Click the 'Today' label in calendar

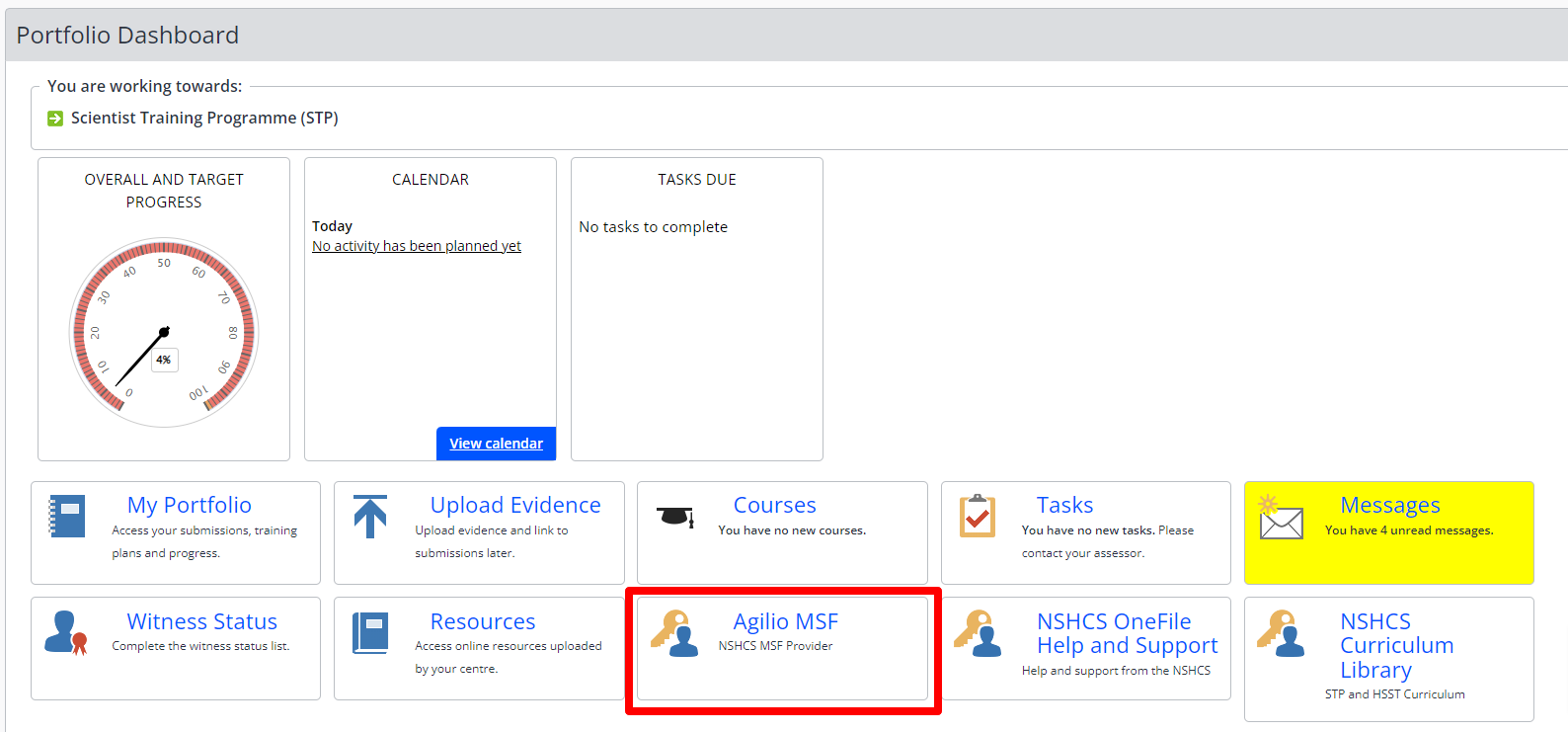click(x=332, y=226)
